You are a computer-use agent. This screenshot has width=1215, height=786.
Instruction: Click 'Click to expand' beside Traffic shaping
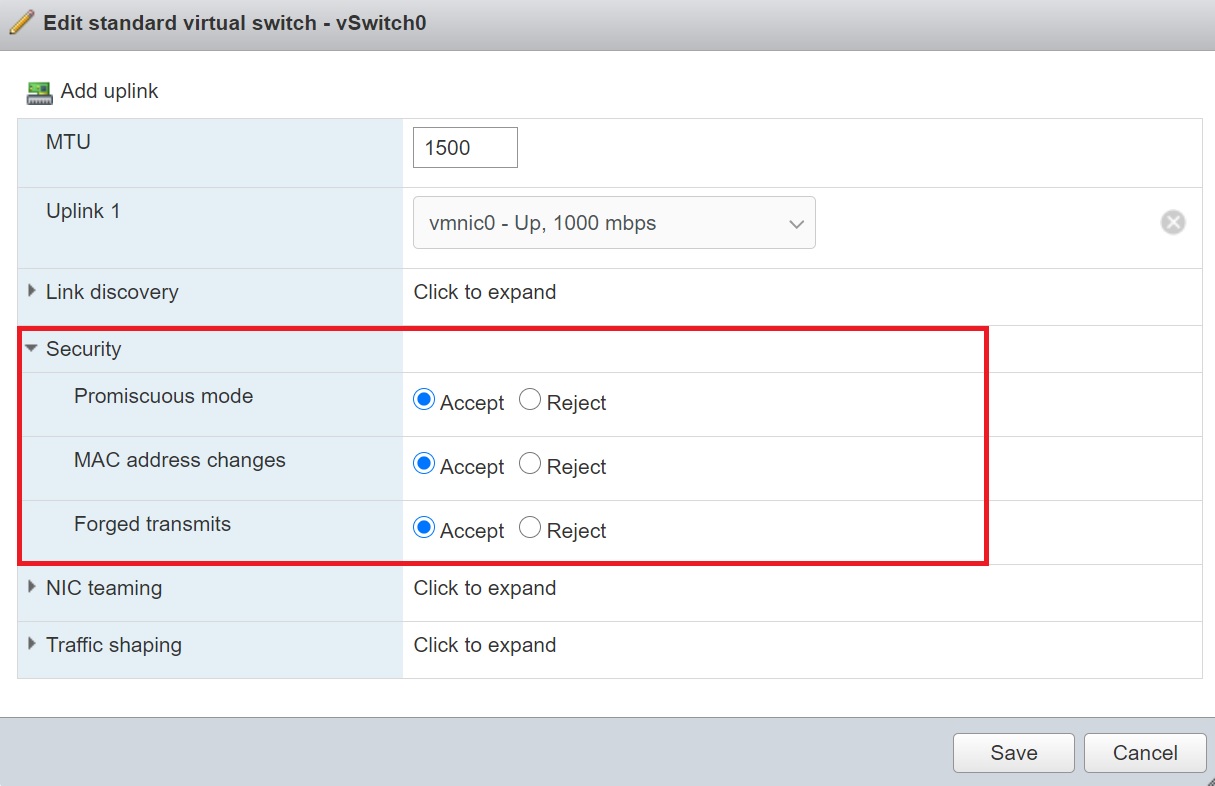(x=485, y=645)
